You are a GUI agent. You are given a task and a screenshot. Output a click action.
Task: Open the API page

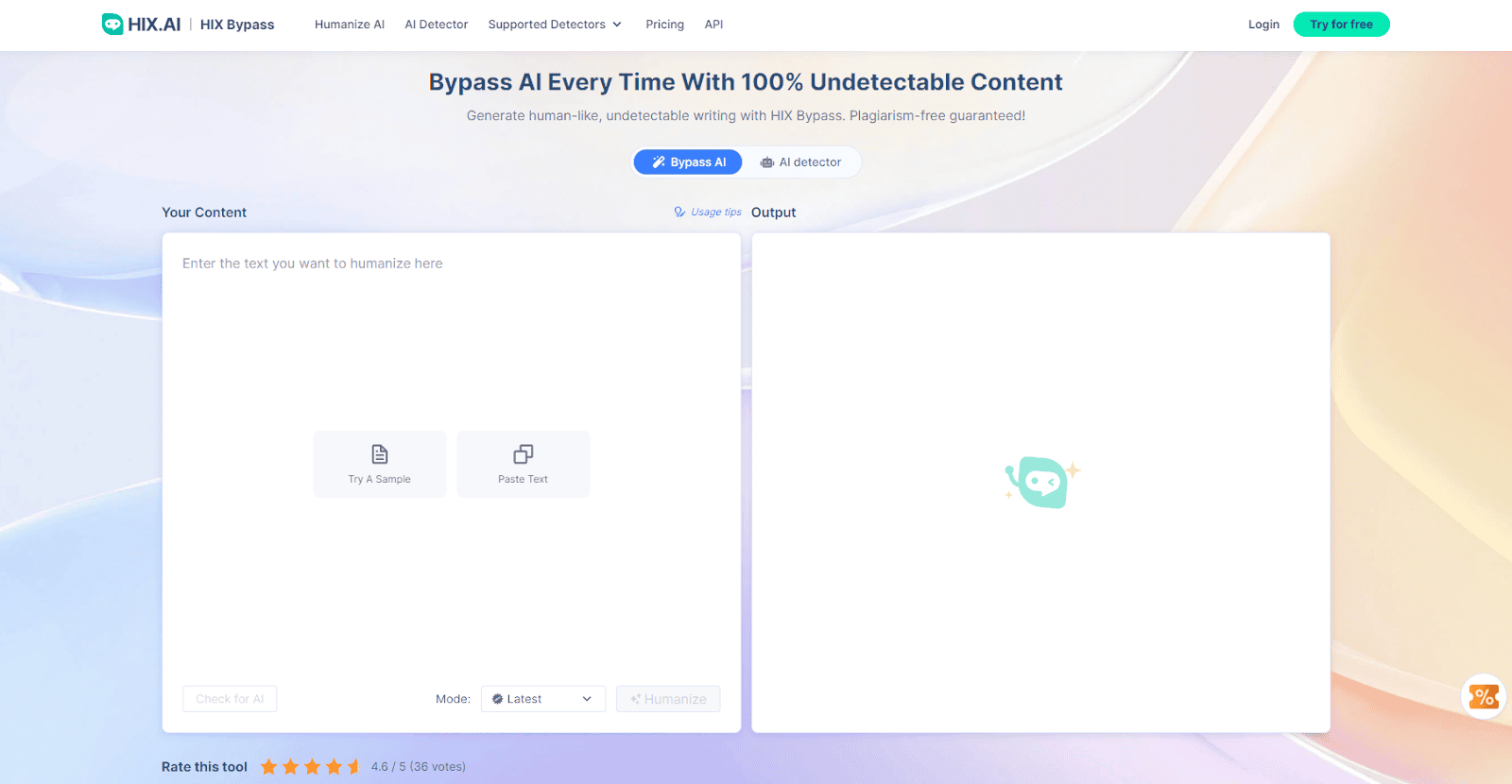(x=713, y=25)
